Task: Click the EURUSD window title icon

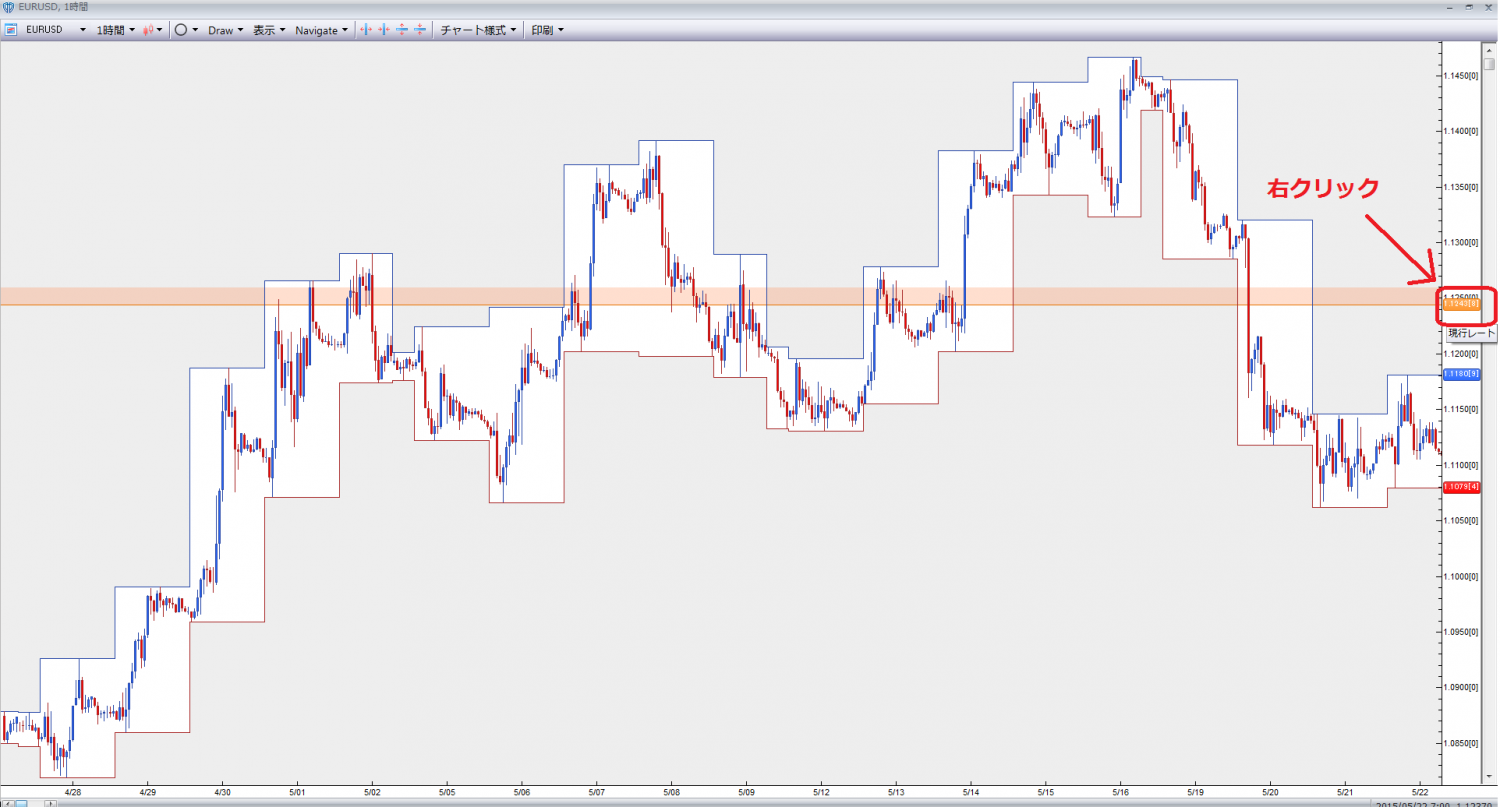Action: click(x=8, y=7)
